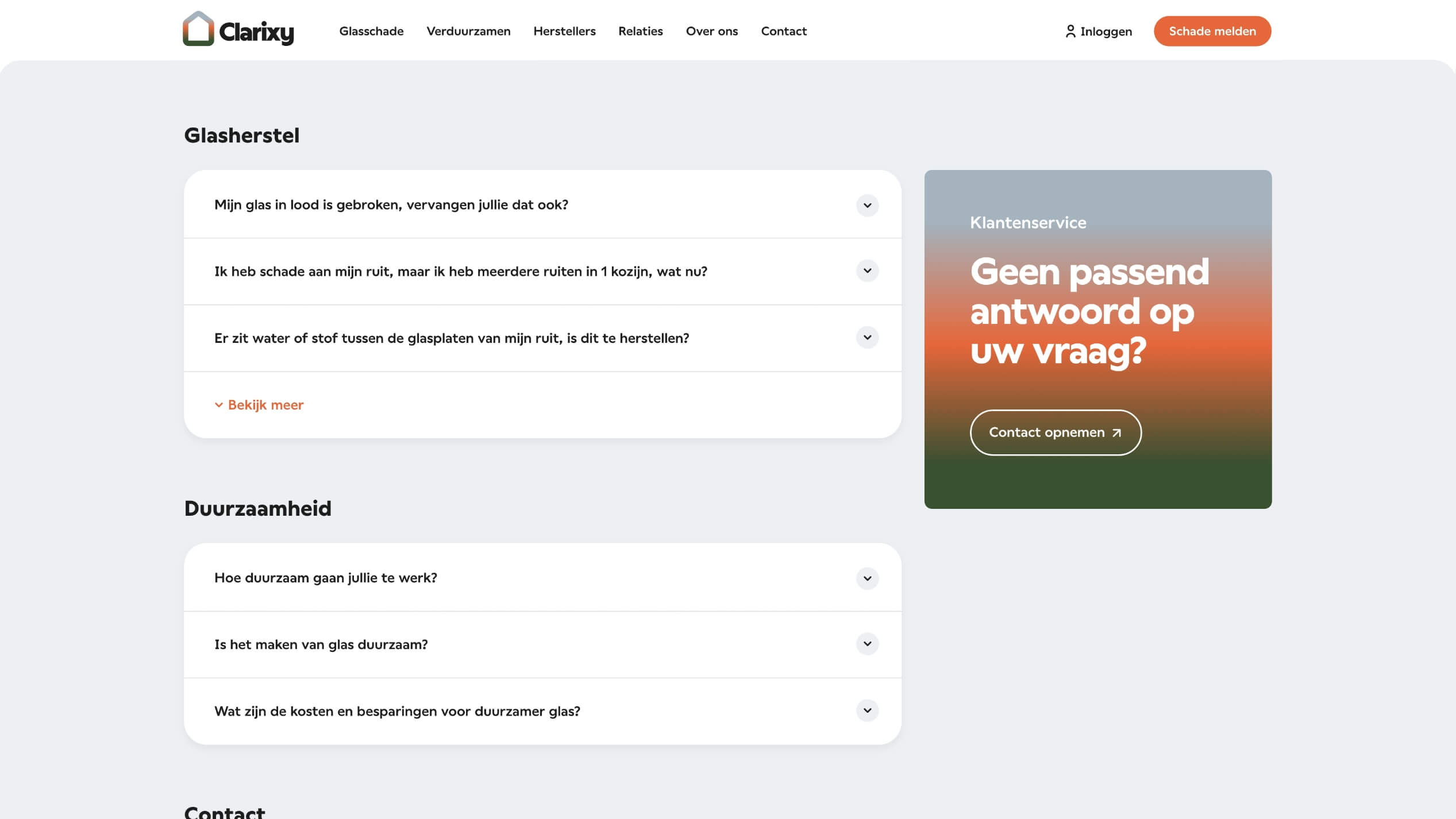Click the chevron on the Hoe duurzaam question
1456x819 pixels.
tap(866, 578)
